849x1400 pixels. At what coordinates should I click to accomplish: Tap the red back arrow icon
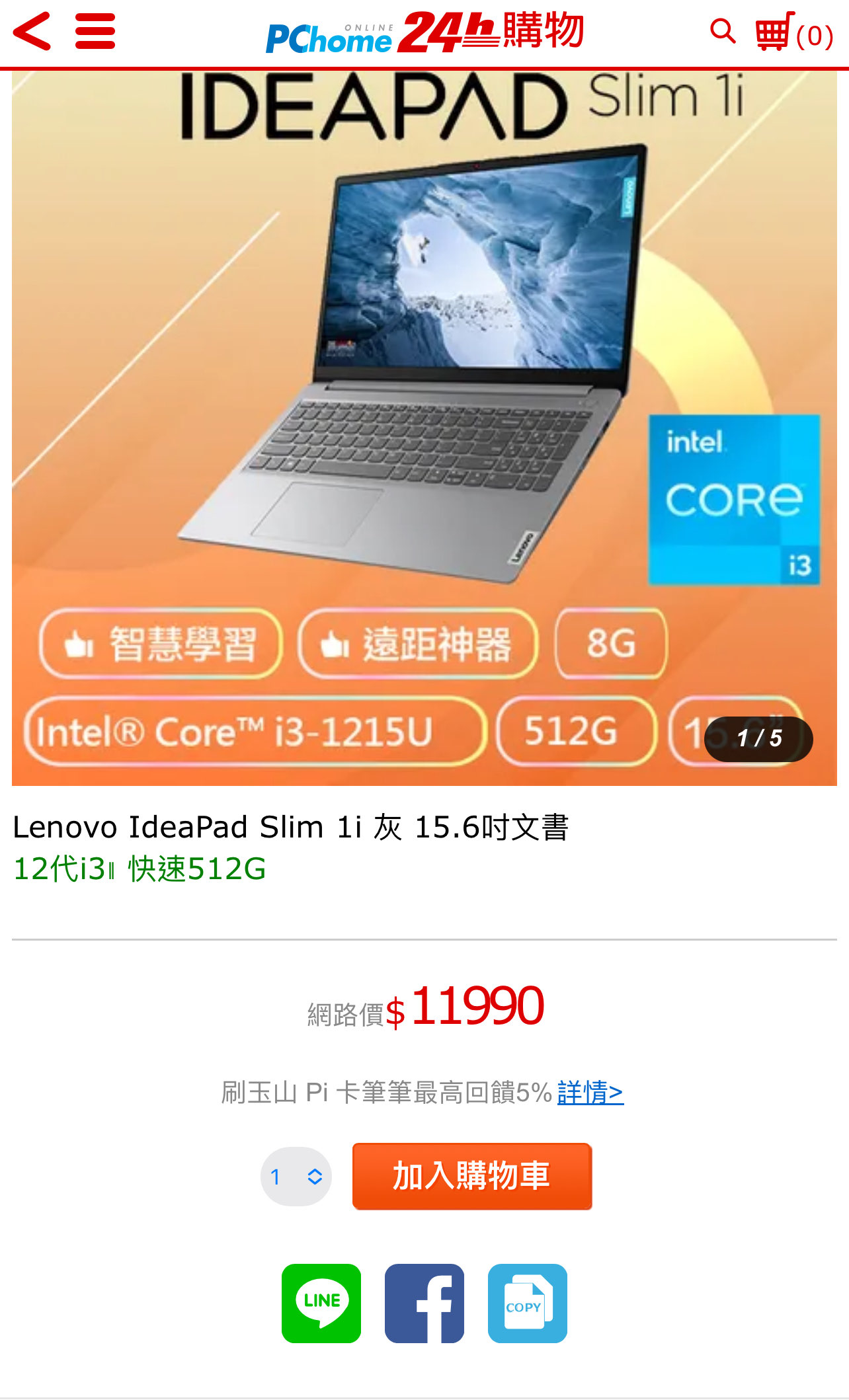point(32,31)
